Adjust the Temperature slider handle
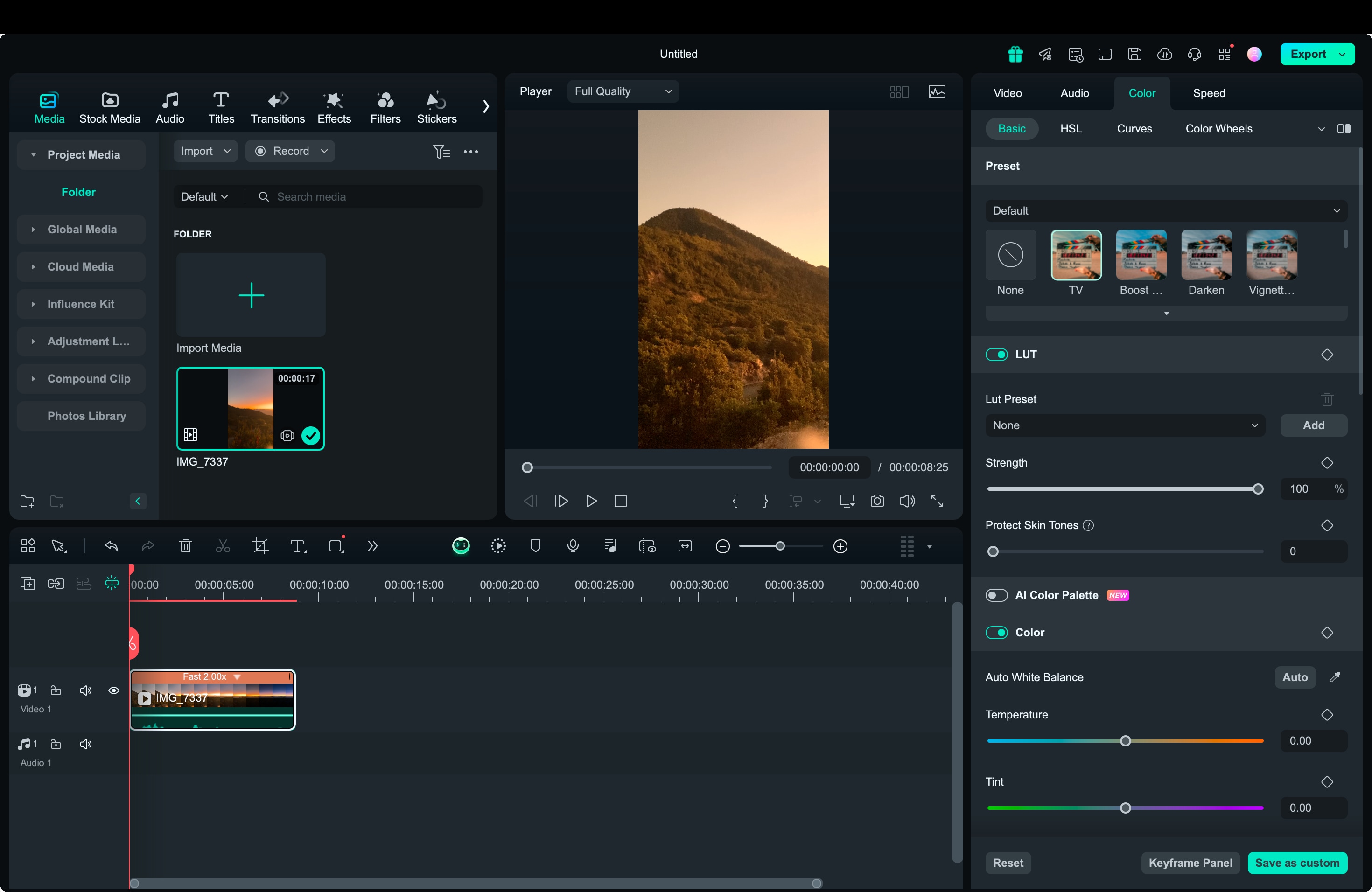This screenshot has width=1372, height=892. click(1125, 741)
